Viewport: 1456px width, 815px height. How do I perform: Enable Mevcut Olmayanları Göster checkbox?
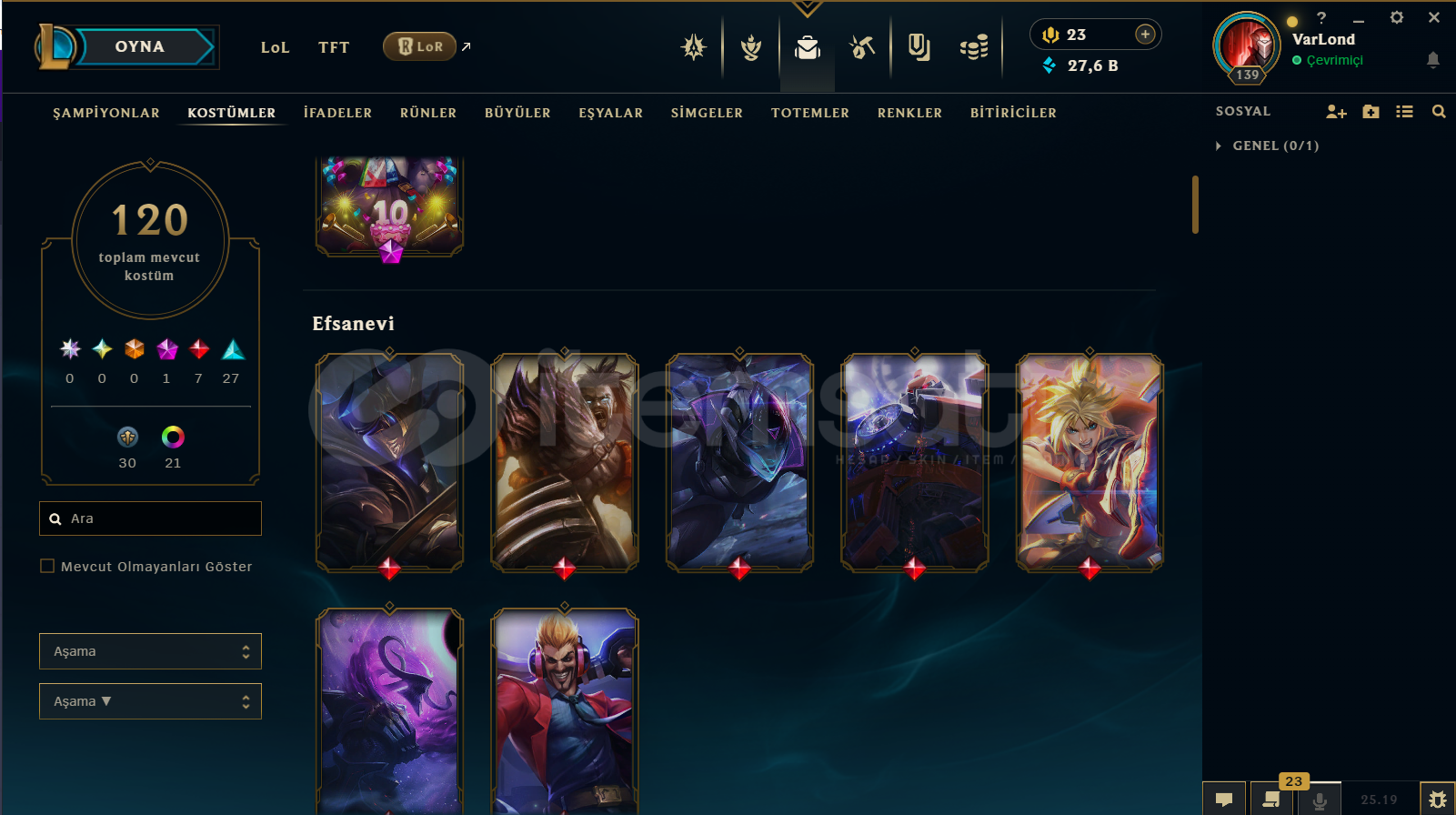pyautogui.click(x=47, y=566)
